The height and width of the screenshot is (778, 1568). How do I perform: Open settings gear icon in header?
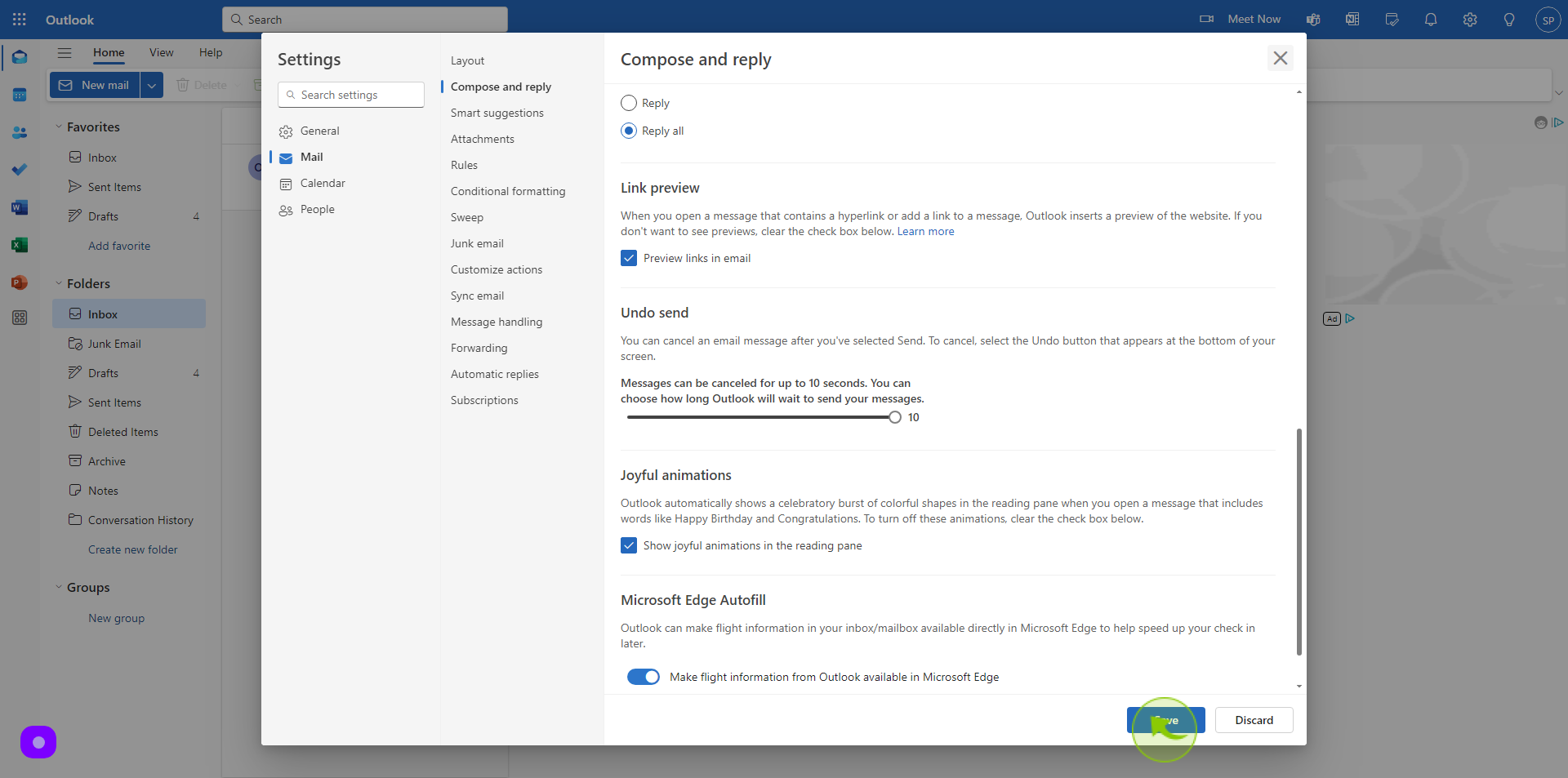[1470, 20]
